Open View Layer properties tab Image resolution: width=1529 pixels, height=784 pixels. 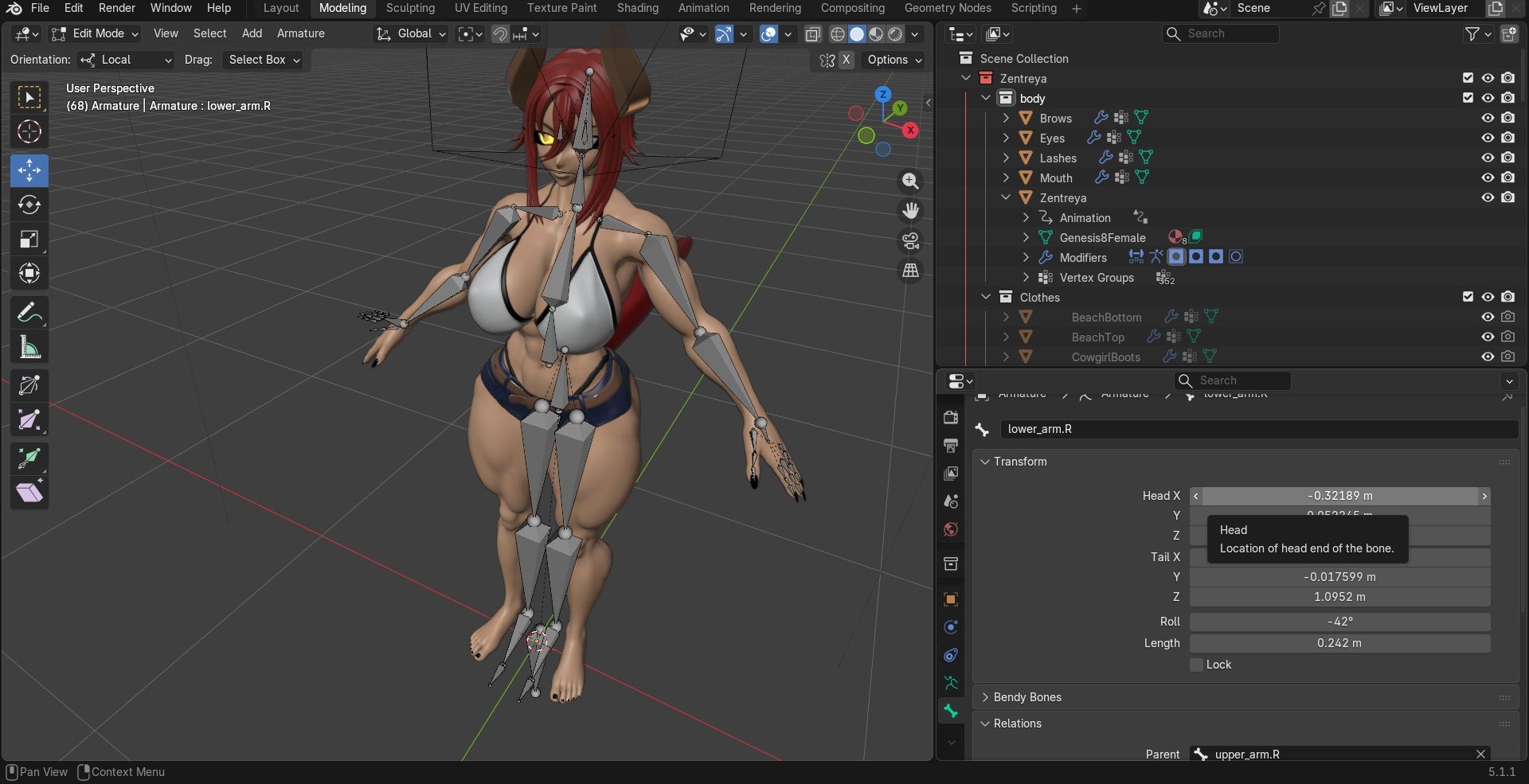click(951, 474)
